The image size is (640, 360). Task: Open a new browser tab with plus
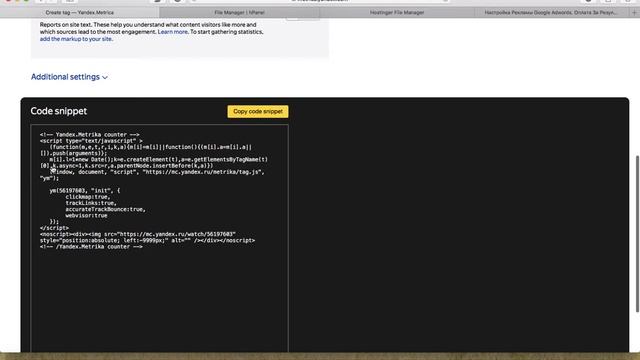coord(634,13)
